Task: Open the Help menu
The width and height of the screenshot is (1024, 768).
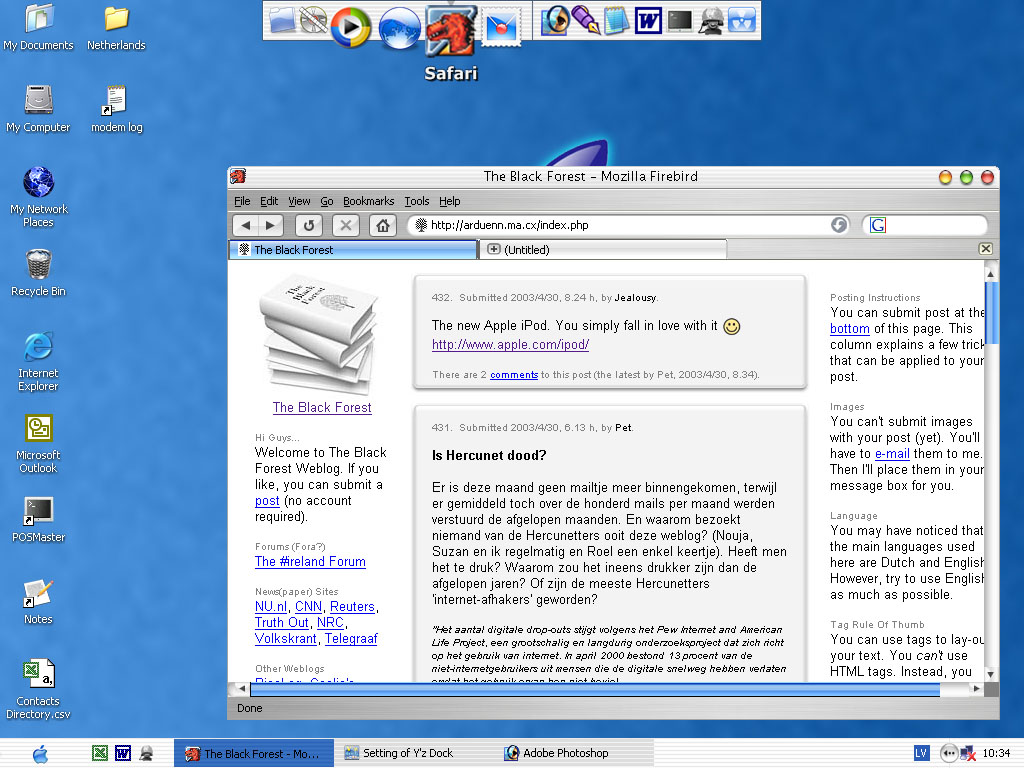Action: click(x=449, y=201)
